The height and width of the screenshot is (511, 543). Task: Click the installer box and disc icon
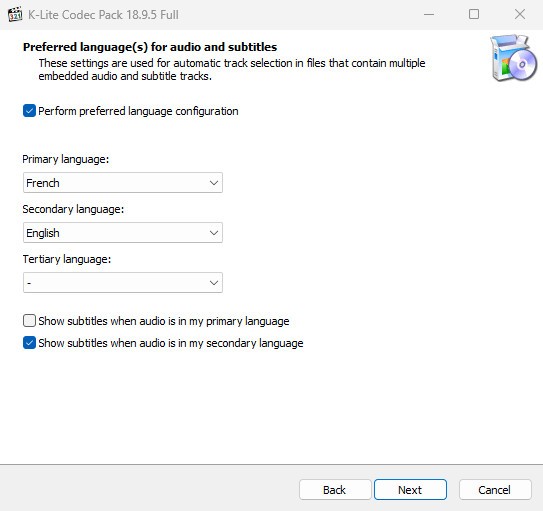513,58
